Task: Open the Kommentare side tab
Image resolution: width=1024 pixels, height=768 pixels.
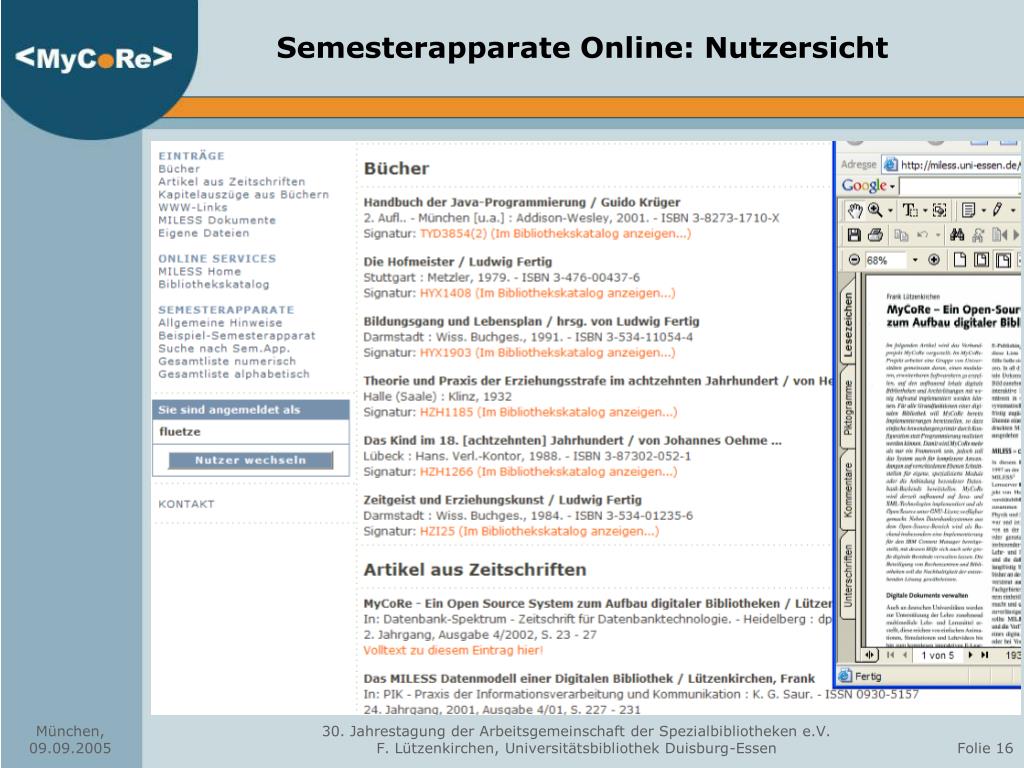Action: click(x=848, y=490)
